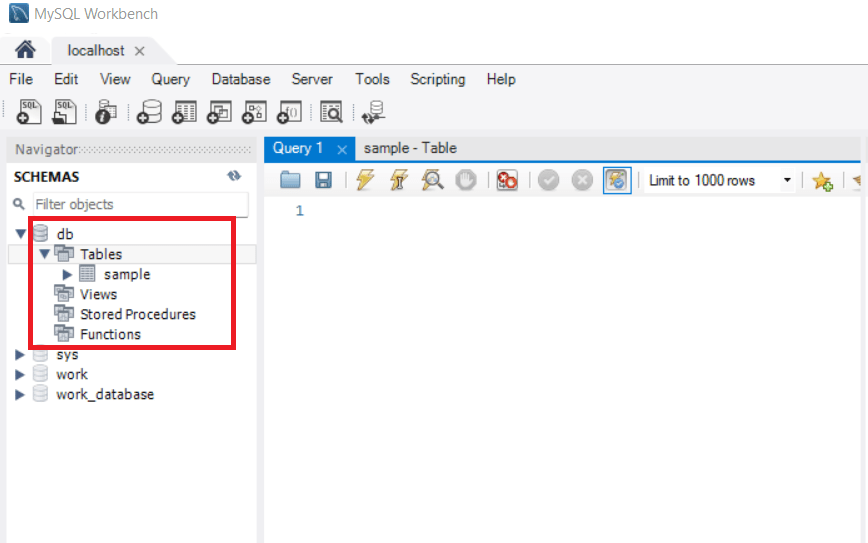Create a new SQL tab icon

point(29,112)
